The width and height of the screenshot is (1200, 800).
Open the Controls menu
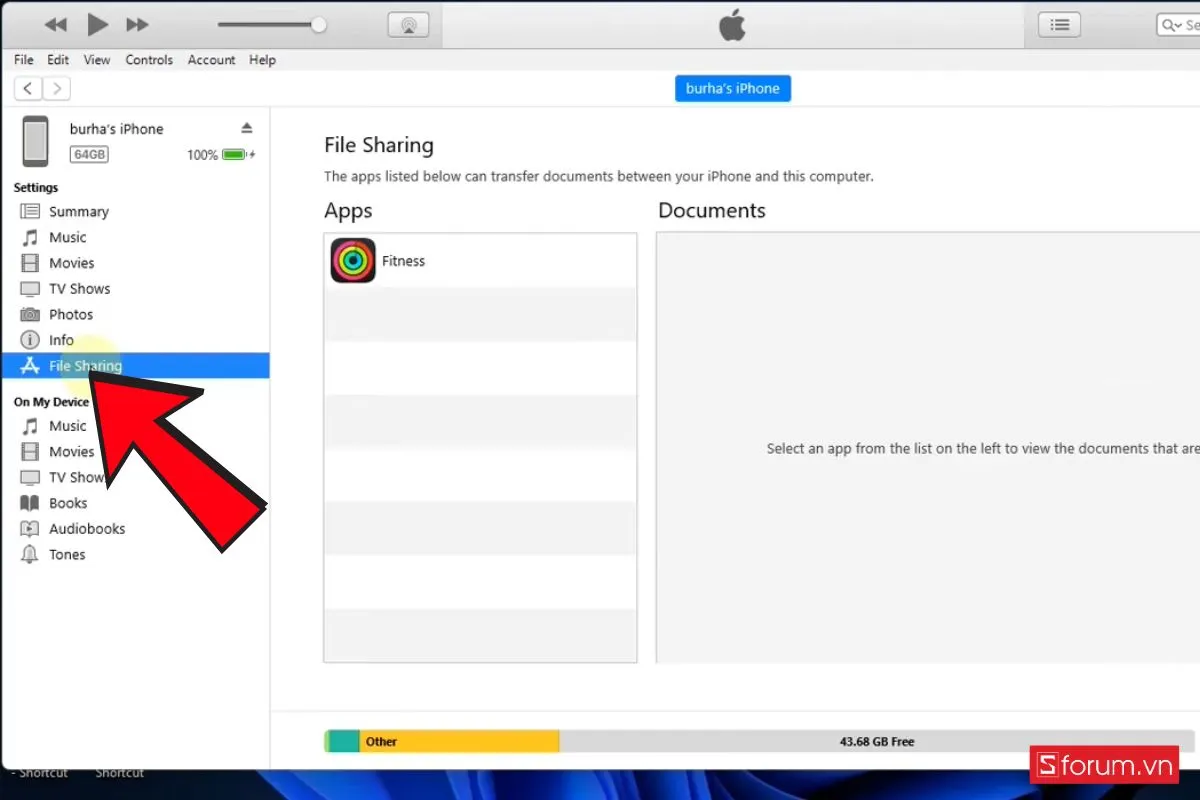click(149, 60)
